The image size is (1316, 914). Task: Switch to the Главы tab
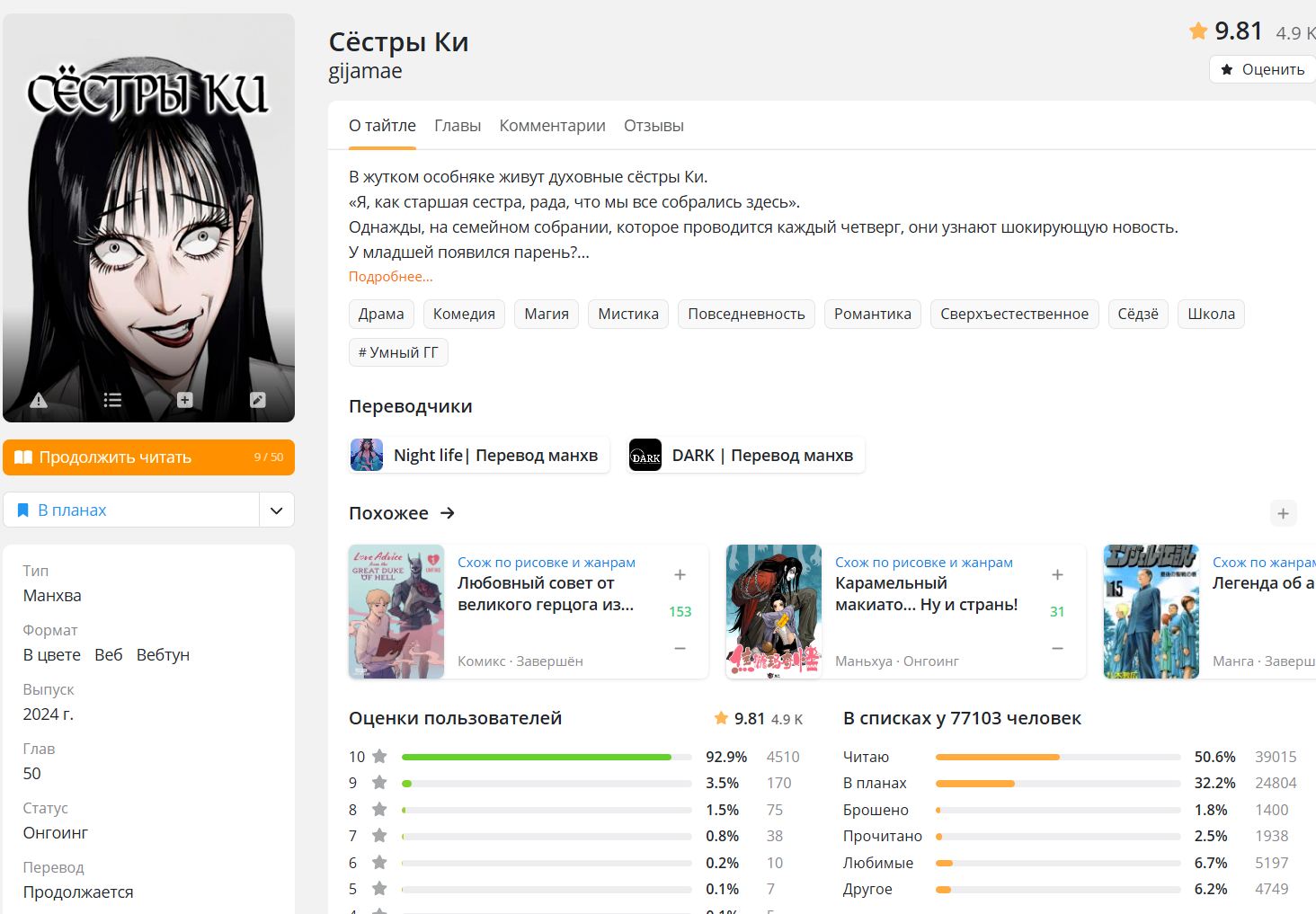458,126
